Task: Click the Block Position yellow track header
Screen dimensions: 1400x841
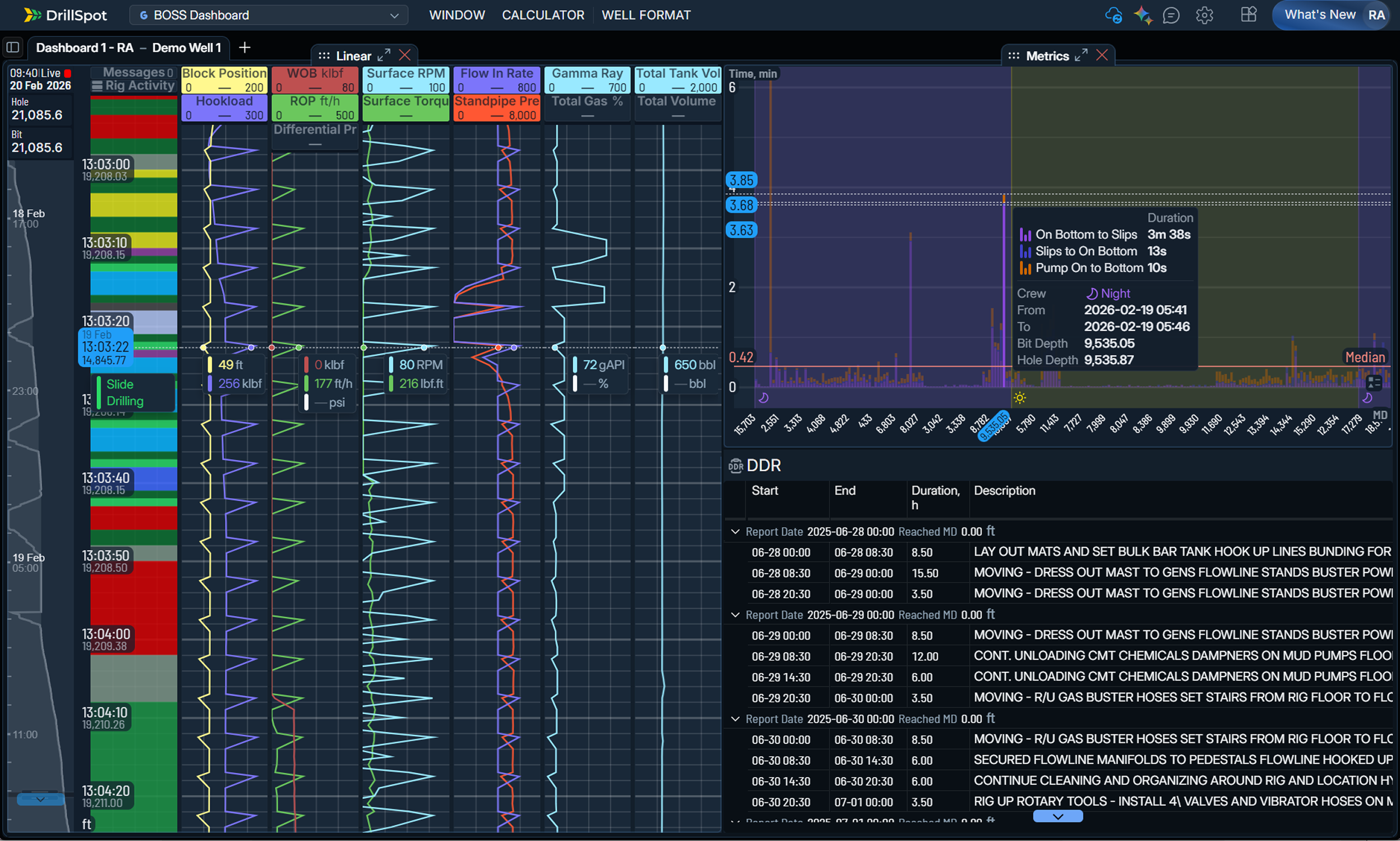Action: click(x=224, y=80)
